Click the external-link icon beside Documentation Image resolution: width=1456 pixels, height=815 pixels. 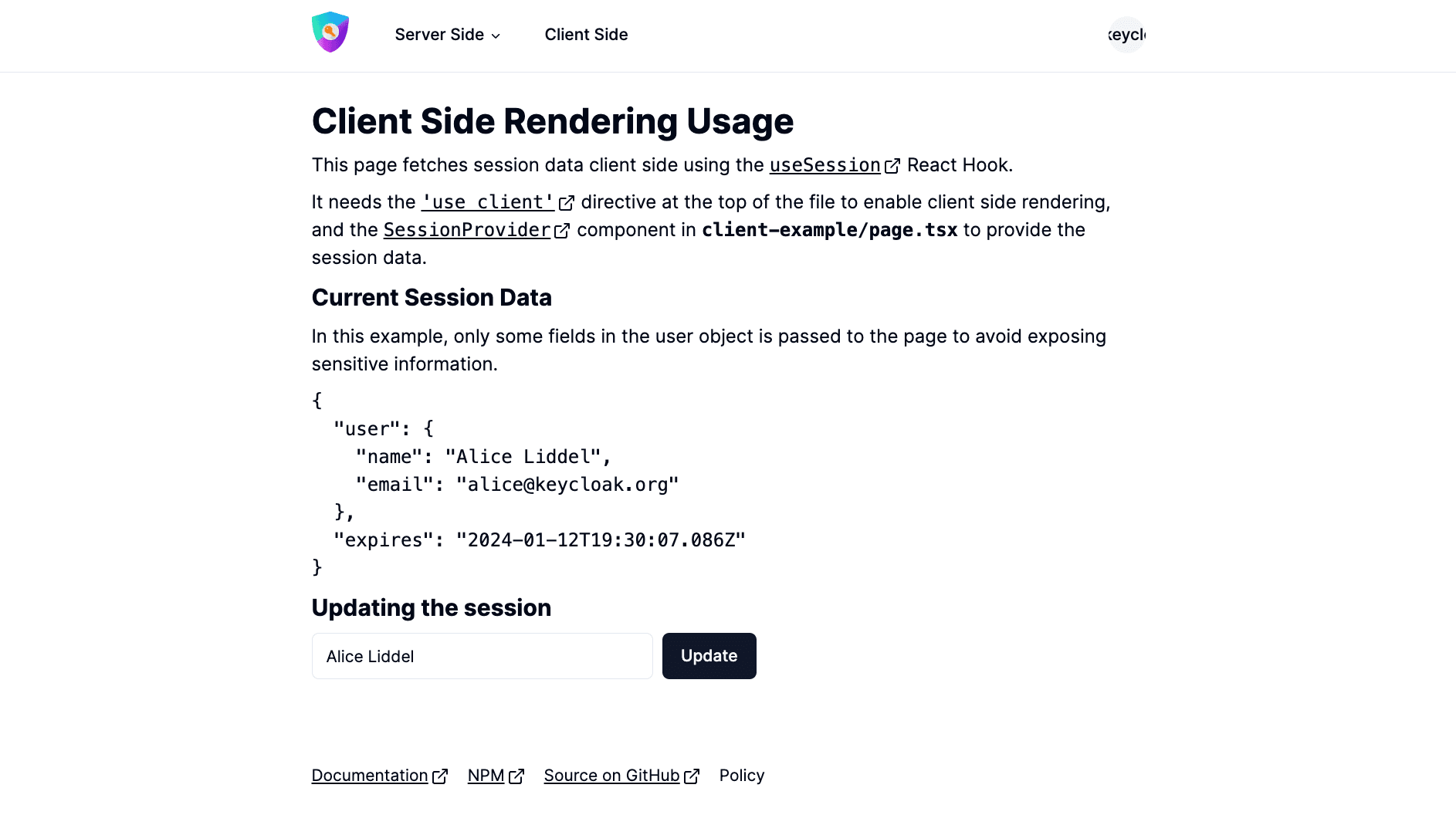coord(440,776)
